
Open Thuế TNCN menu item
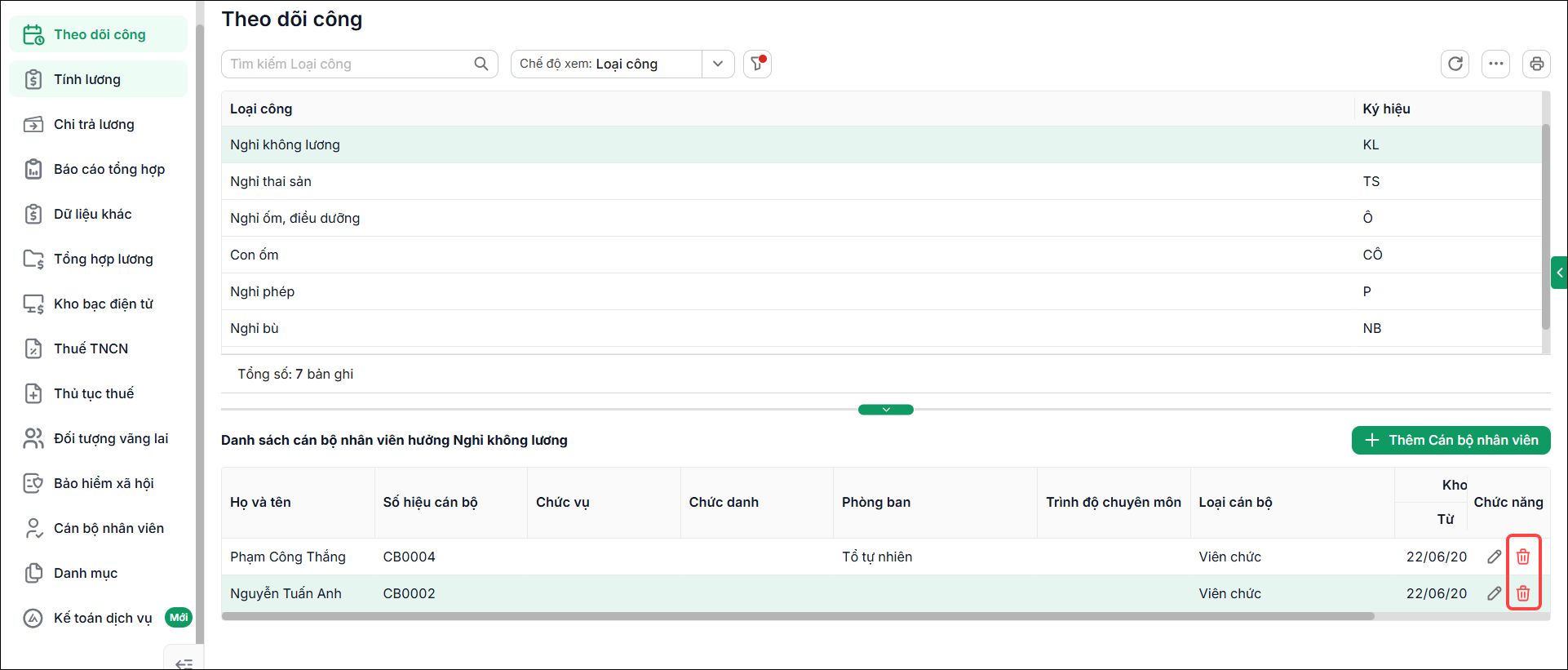99,348
